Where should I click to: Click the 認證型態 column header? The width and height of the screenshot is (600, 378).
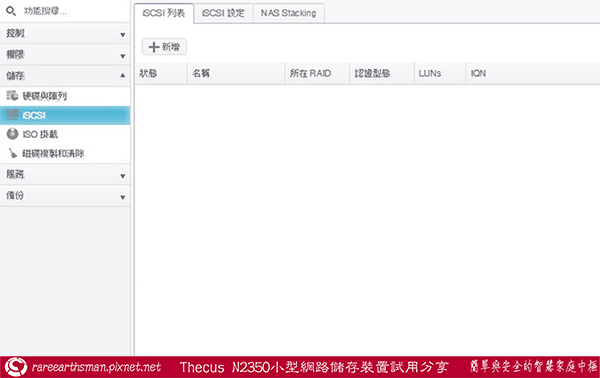point(382,73)
